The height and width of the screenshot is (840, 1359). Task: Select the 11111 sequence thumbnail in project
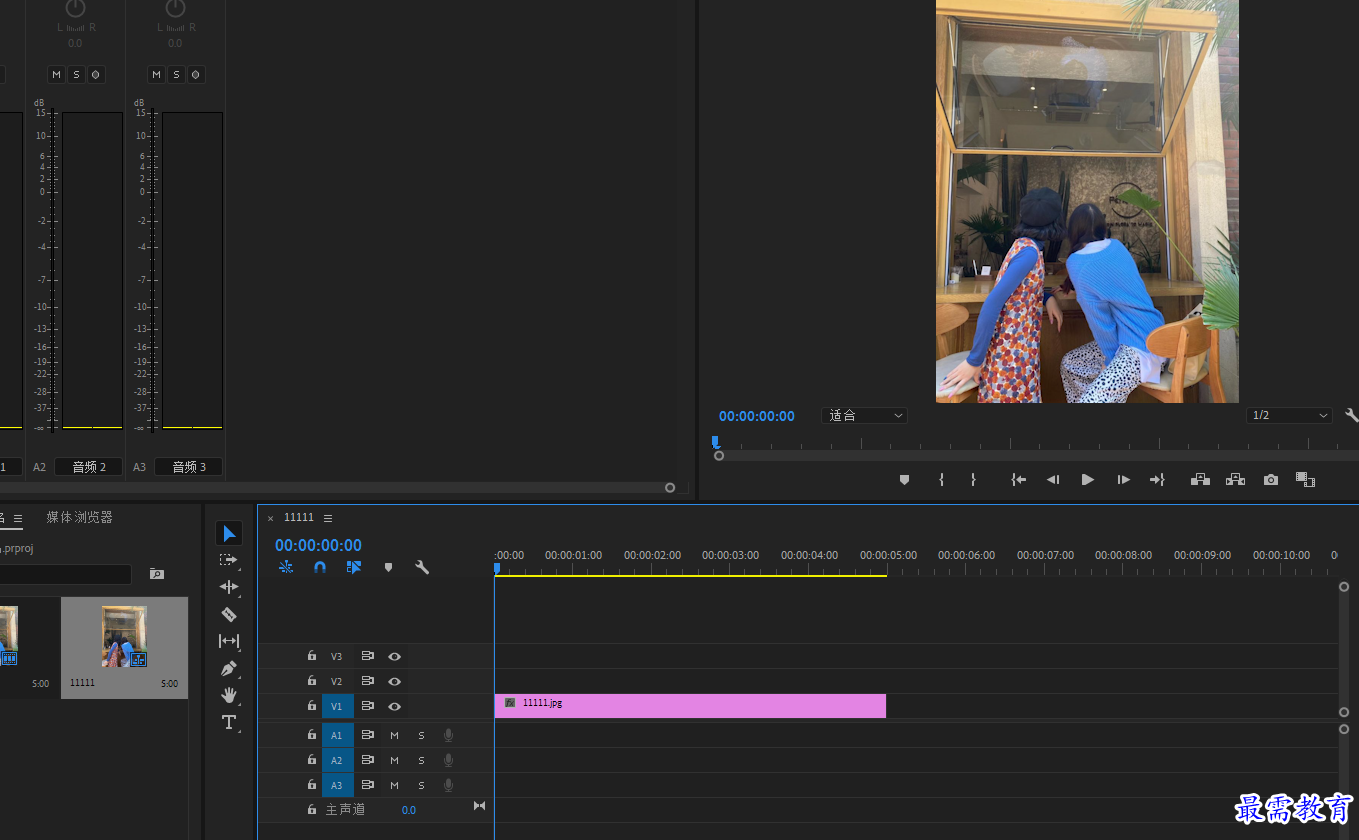tap(124, 637)
